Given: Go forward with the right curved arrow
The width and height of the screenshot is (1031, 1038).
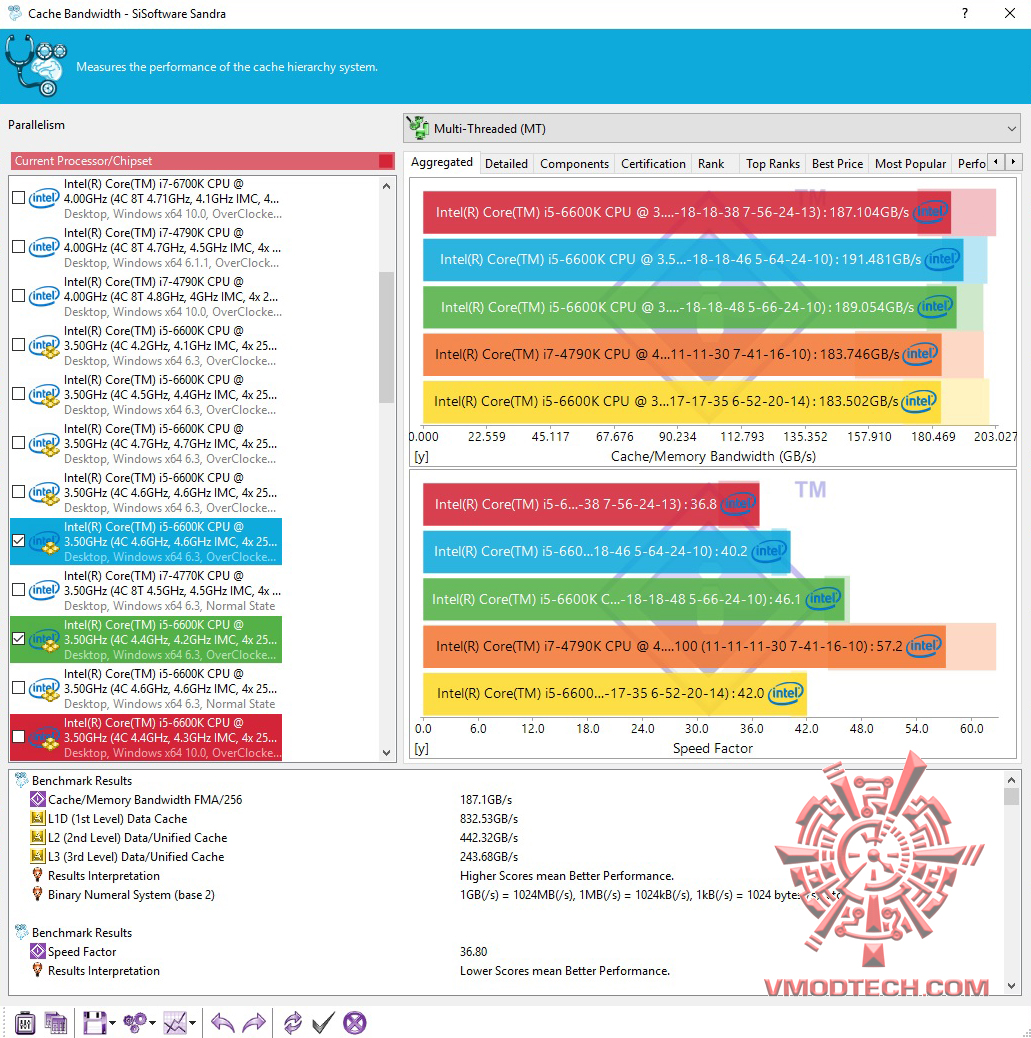Looking at the screenshot, I should point(254,1023).
